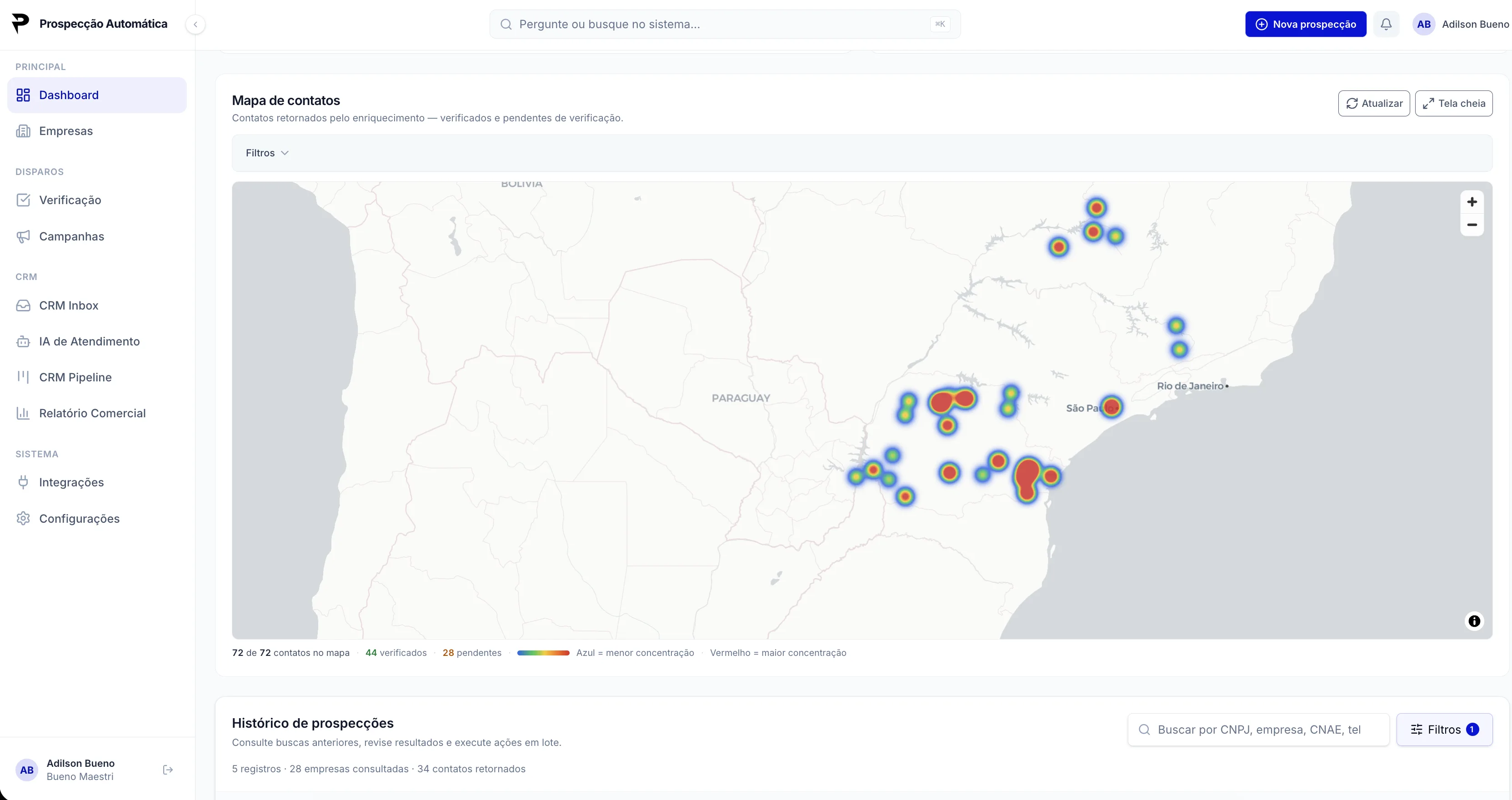Click the Prospecção Automática logo icon

coord(20,24)
